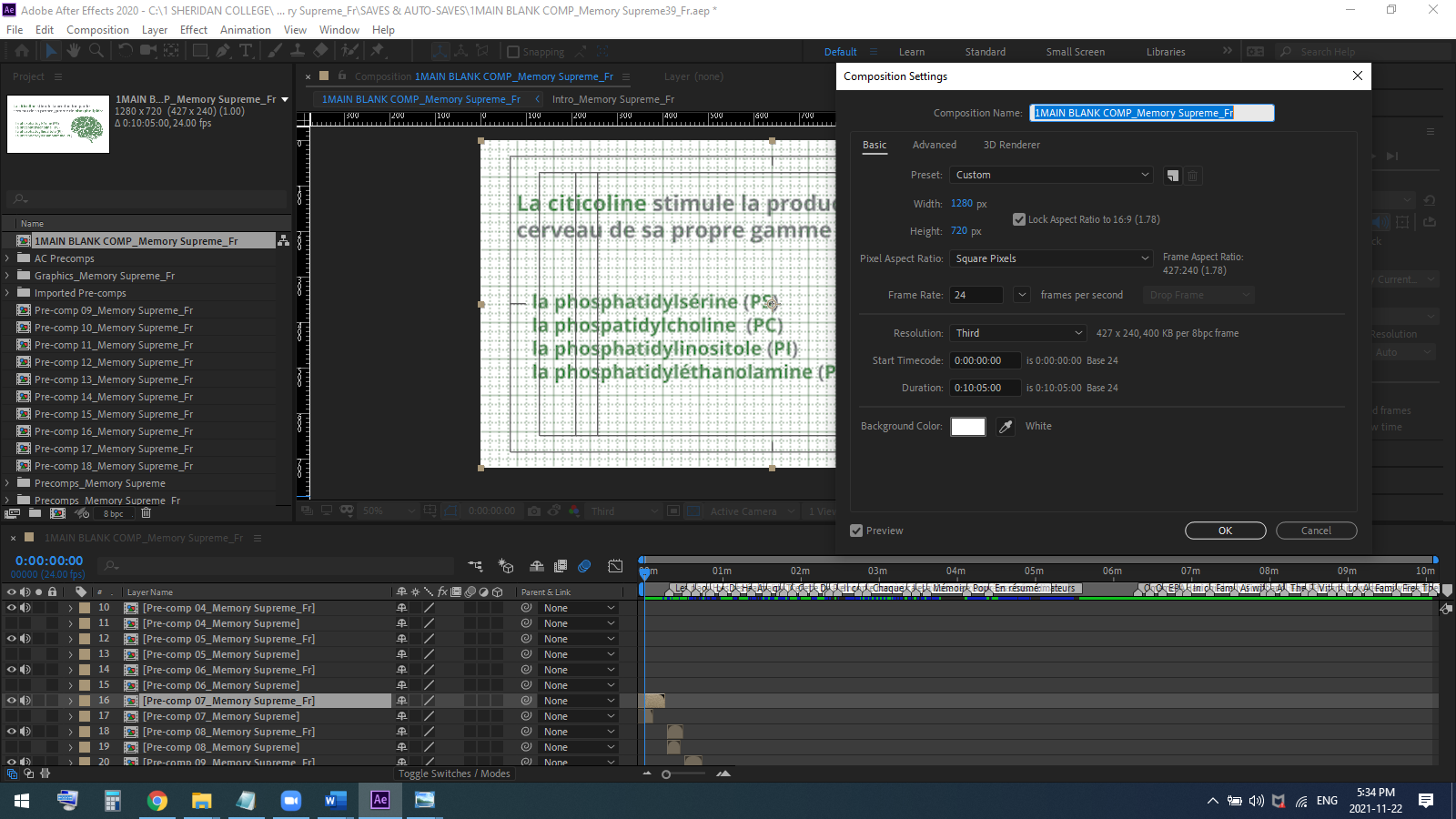Enable the Snapping checkbox
The width and height of the screenshot is (1456, 819).
click(x=515, y=51)
